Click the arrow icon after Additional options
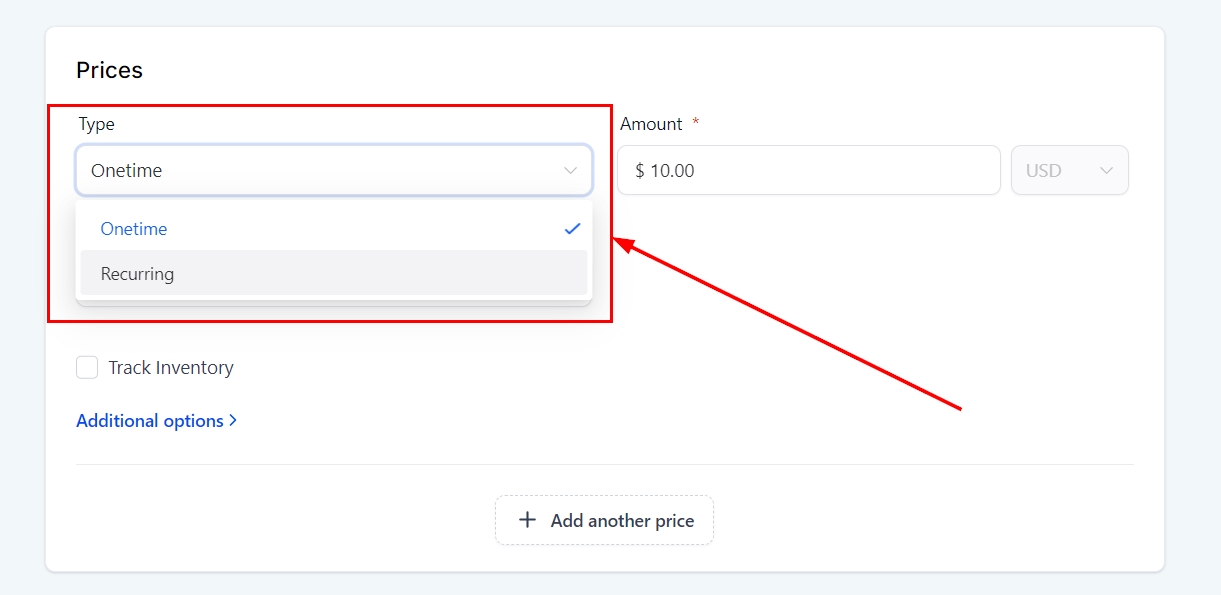This screenshot has width=1221, height=595. 233,421
